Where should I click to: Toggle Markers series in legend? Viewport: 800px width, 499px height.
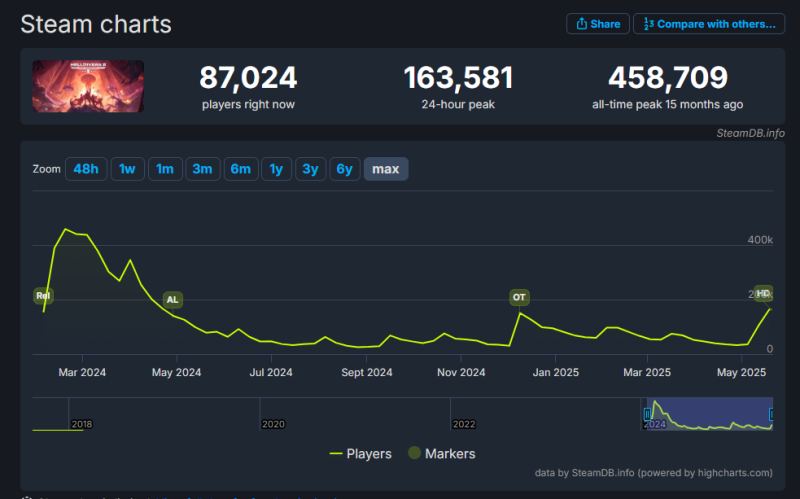(441, 453)
